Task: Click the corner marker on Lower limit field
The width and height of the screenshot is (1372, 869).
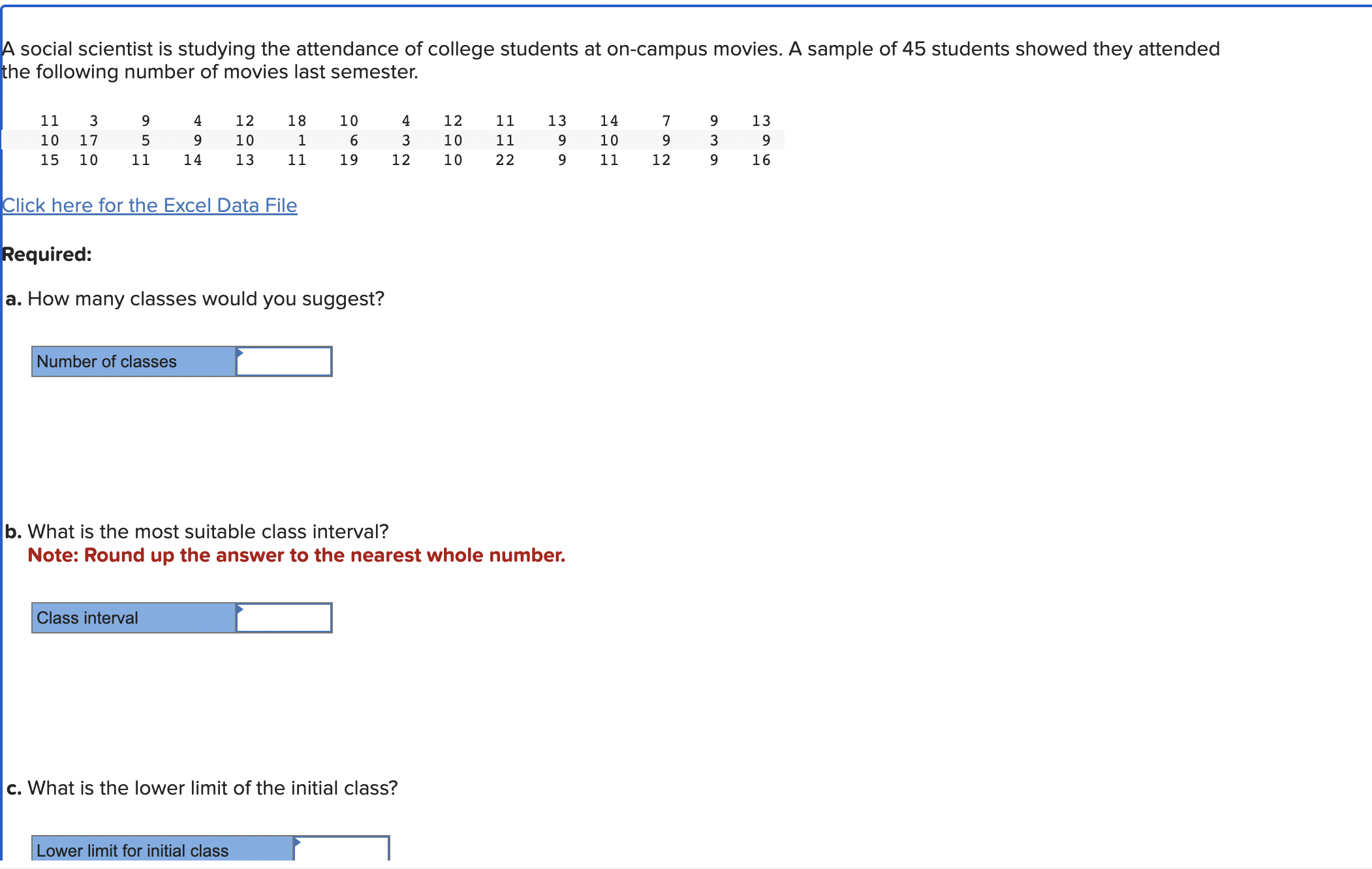Action: [x=297, y=842]
